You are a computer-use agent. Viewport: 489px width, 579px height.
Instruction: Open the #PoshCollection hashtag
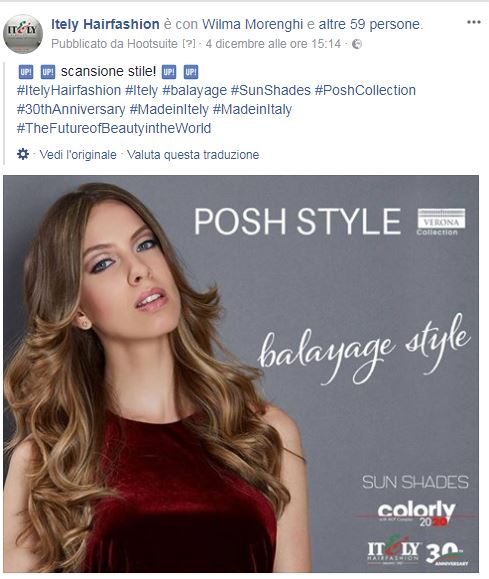tap(365, 90)
